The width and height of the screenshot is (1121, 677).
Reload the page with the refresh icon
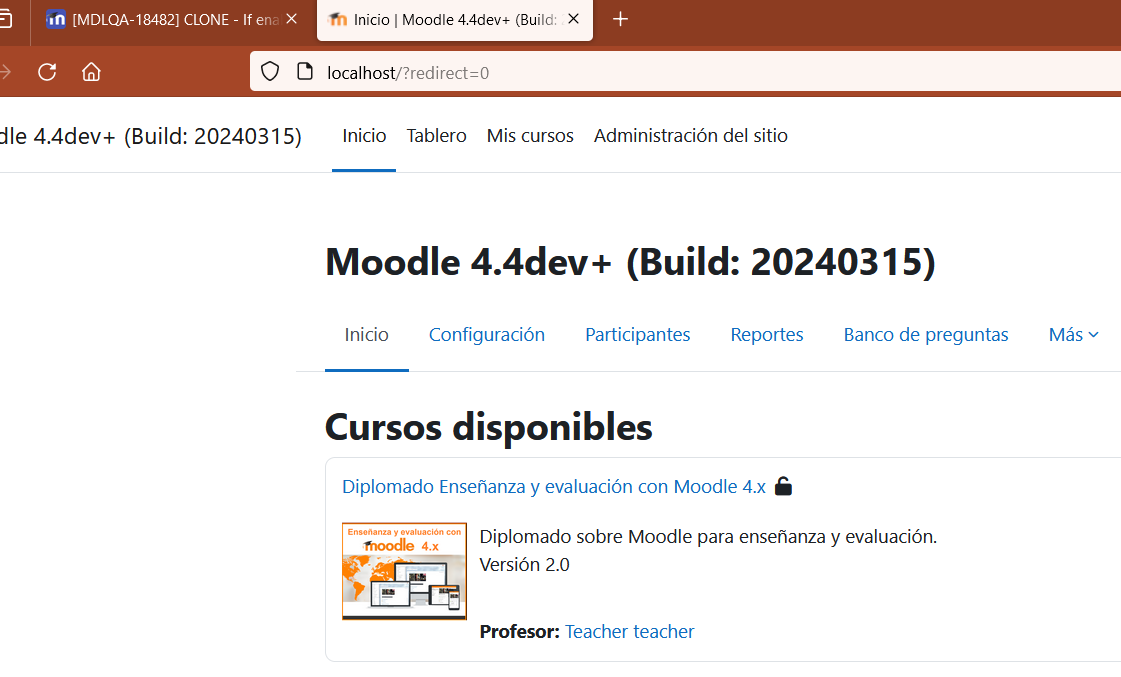coord(47,72)
